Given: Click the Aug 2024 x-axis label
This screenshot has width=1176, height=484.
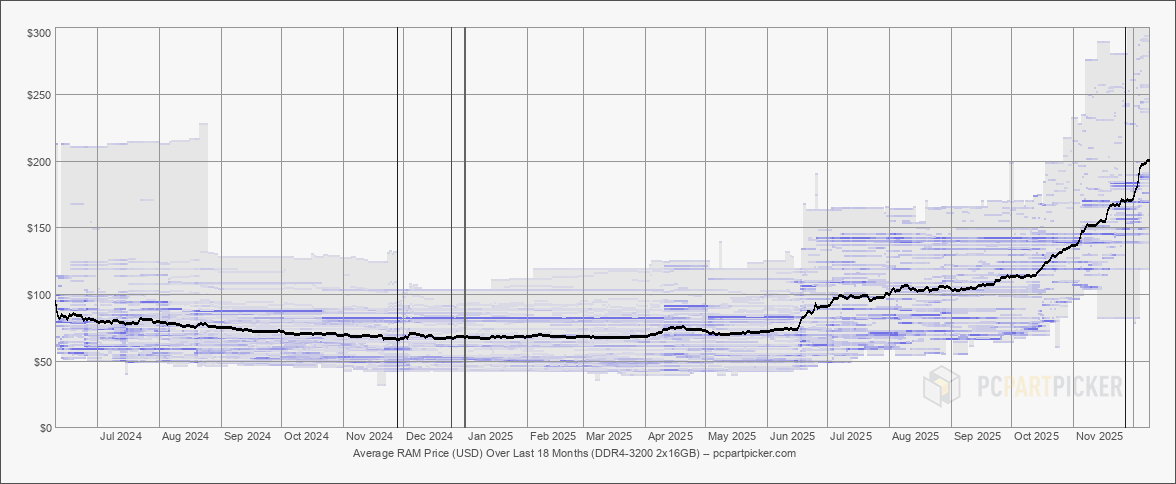Looking at the screenshot, I should point(184,437).
